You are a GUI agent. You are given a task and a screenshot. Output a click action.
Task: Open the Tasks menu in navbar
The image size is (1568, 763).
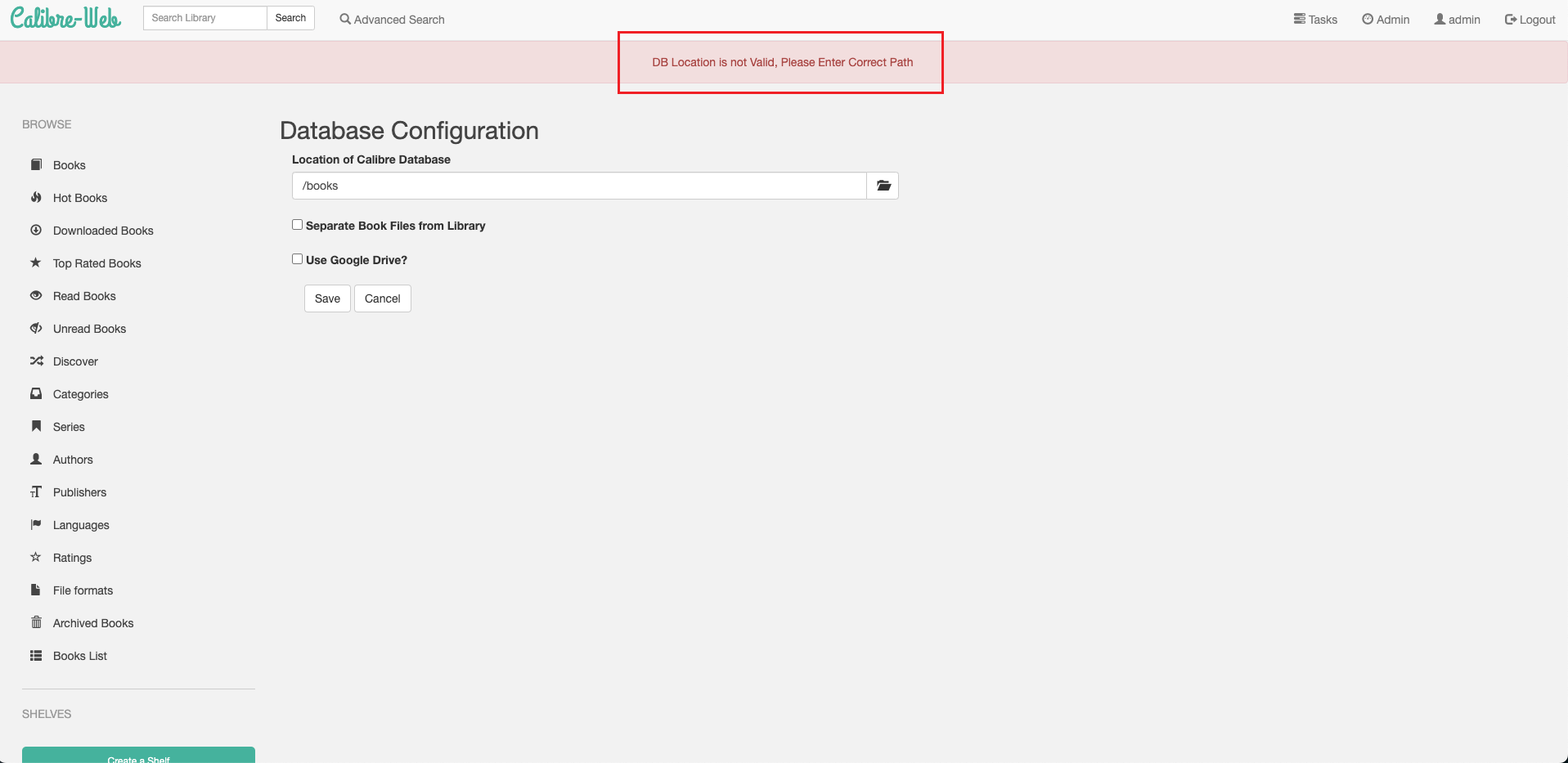1315,20
